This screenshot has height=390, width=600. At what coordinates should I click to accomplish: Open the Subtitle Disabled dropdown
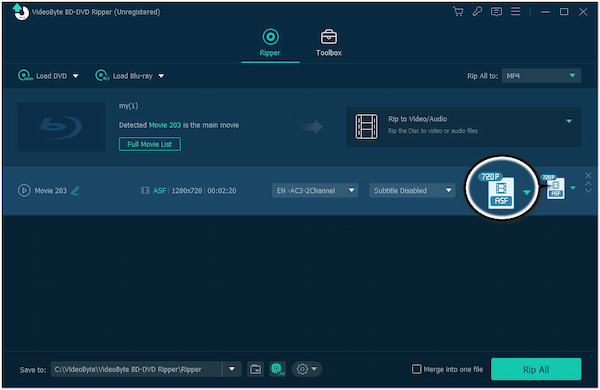412,190
